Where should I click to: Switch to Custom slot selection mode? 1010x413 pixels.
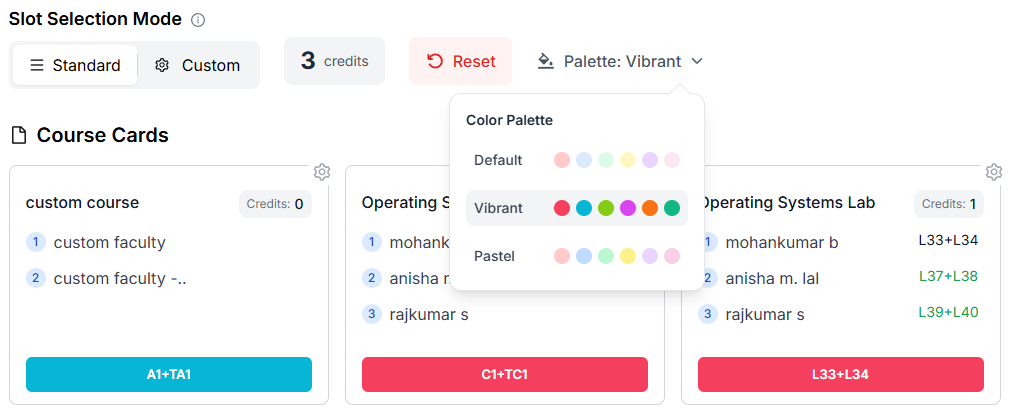coord(198,65)
